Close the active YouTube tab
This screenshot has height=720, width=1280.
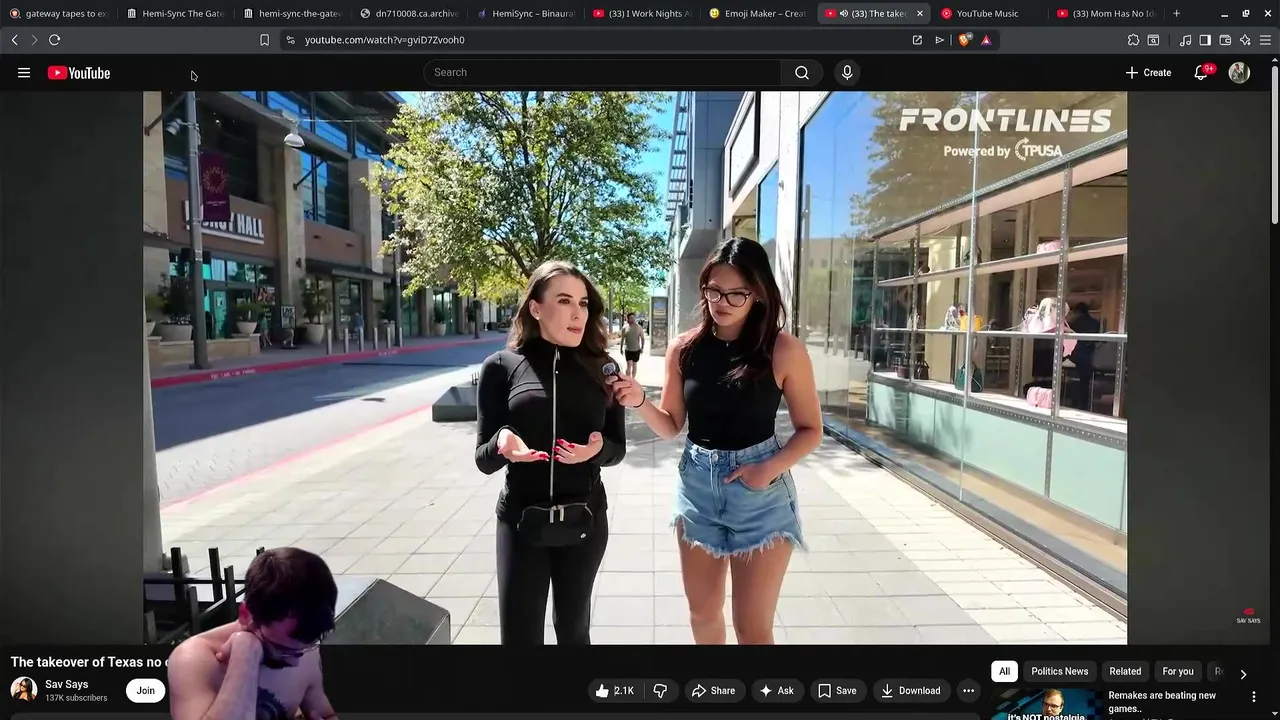(920, 13)
